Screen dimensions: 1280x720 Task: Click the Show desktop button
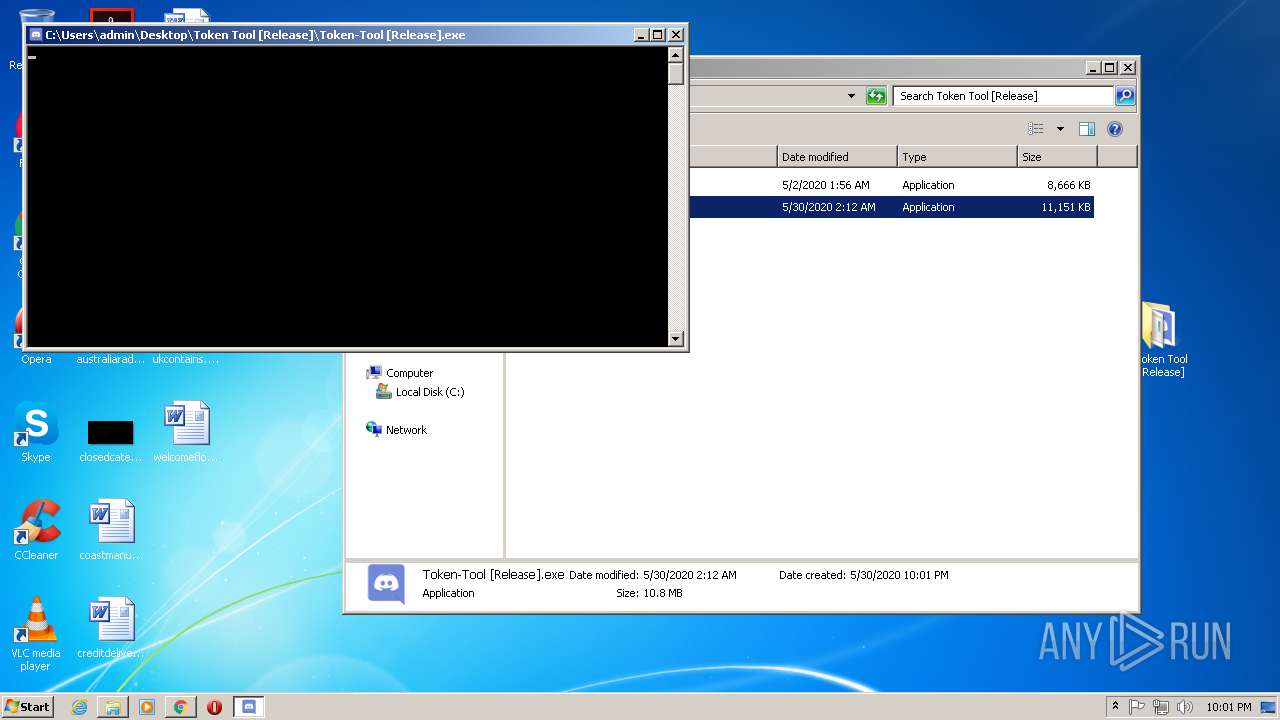click(x=1270, y=707)
